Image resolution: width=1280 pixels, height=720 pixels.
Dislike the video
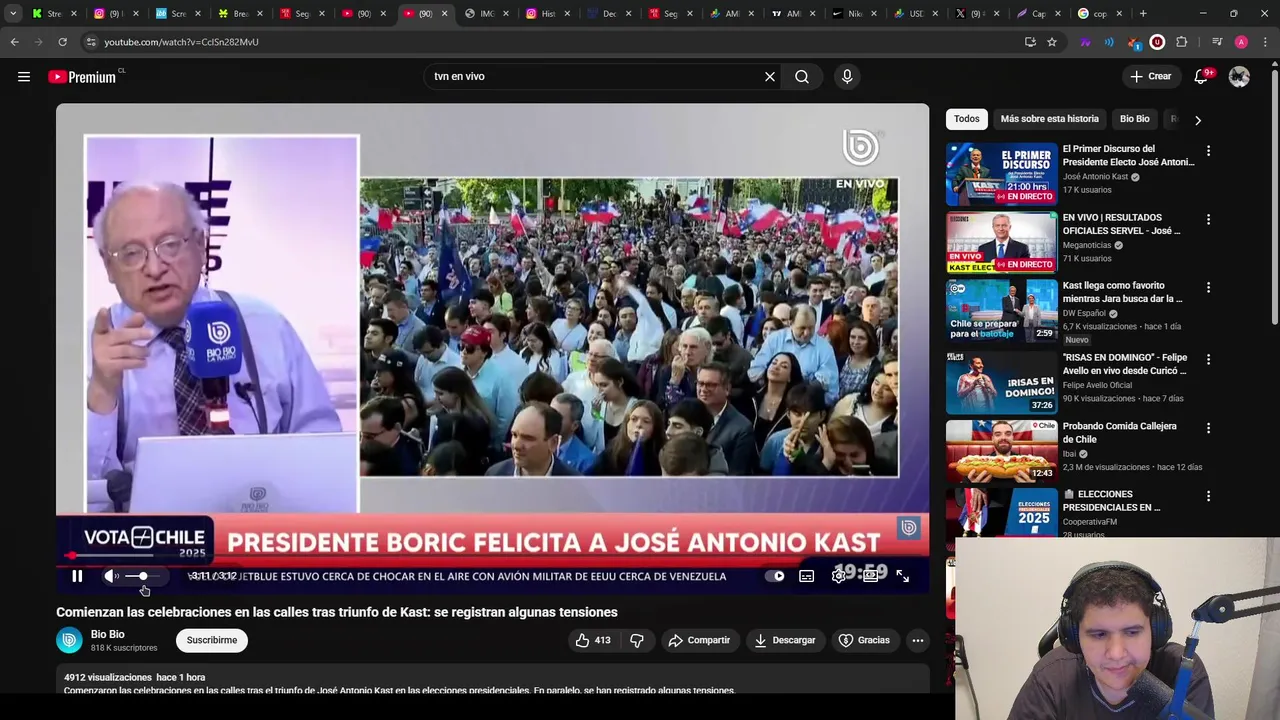pos(637,640)
